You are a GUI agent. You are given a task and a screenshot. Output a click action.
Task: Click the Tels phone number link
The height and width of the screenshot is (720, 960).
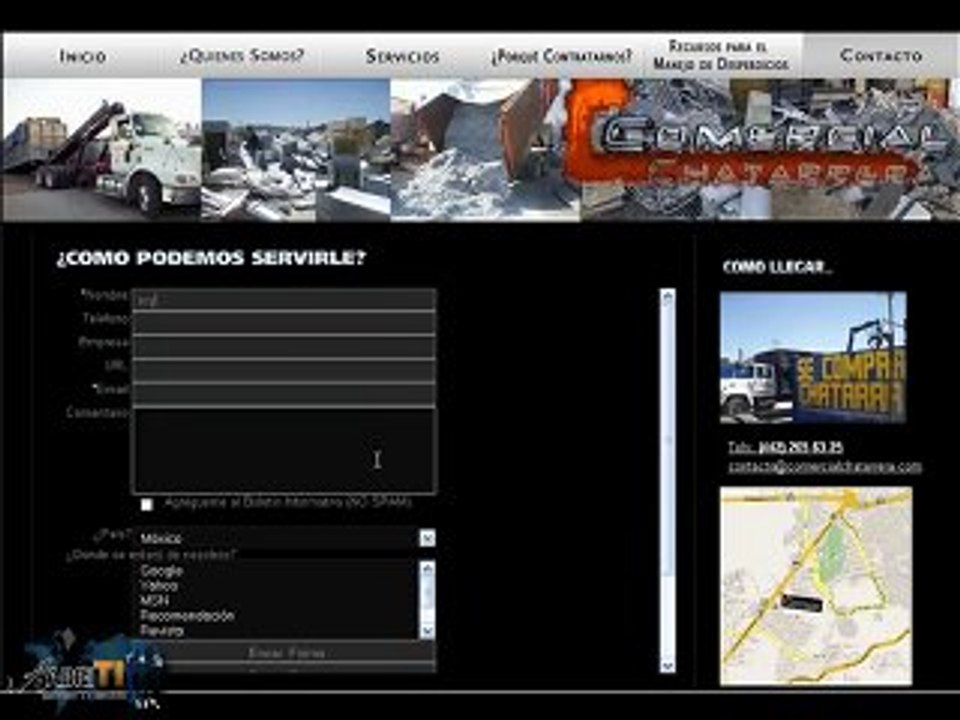click(786, 448)
